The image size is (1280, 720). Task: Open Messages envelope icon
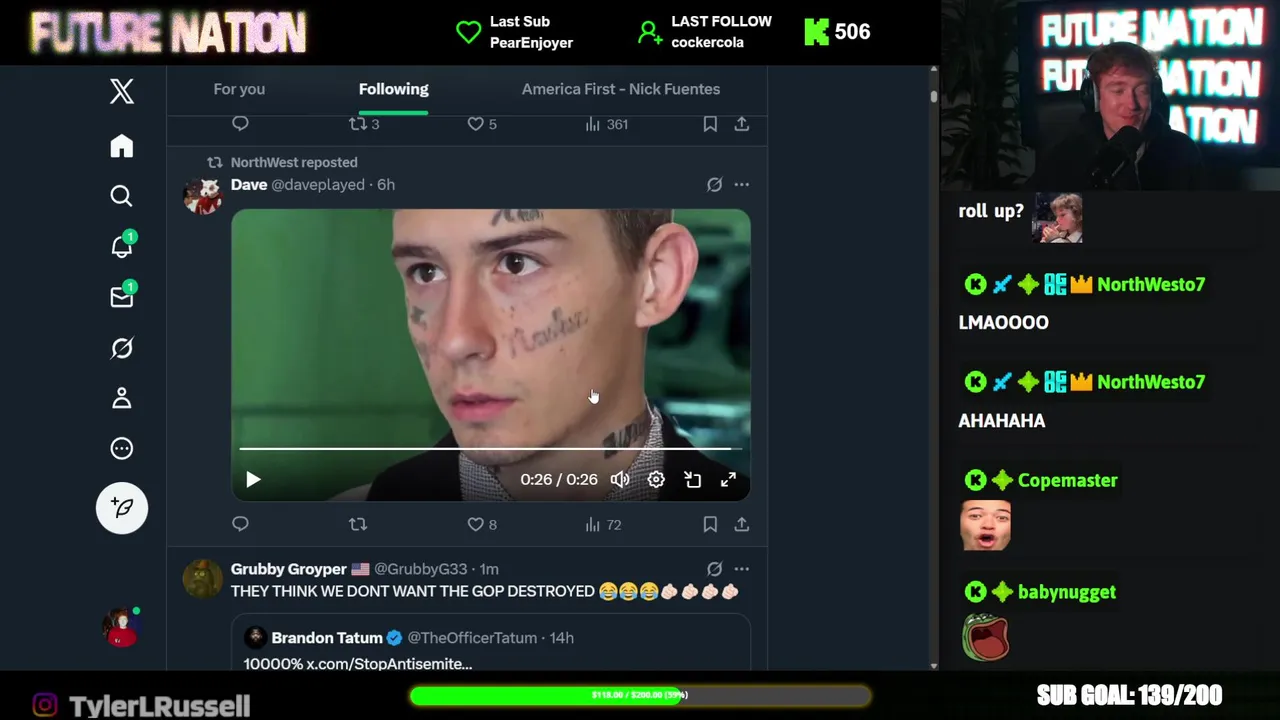(122, 297)
